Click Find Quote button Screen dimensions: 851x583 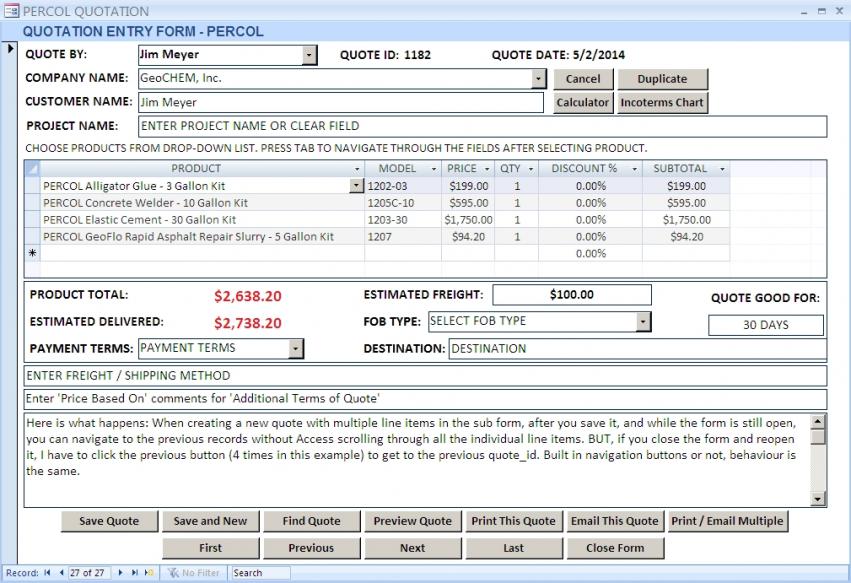click(x=312, y=521)
